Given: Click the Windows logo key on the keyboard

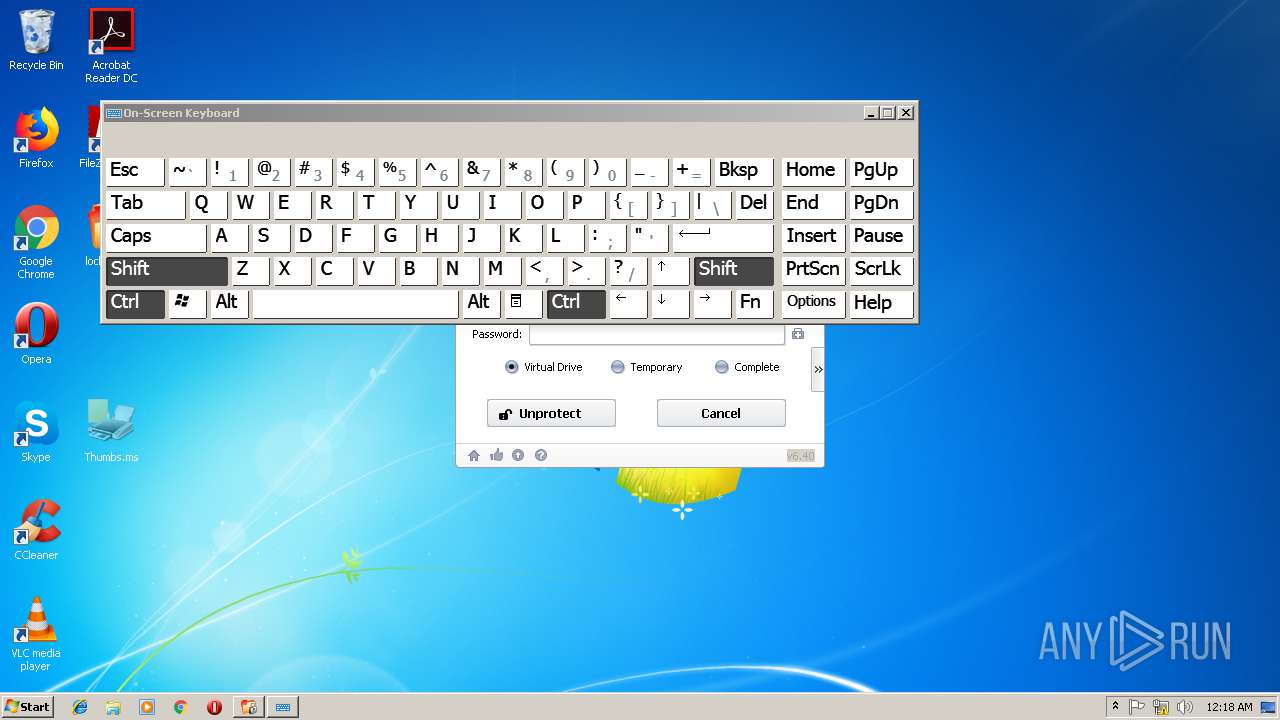Looking at the screenshot, I should click(186, 303).
